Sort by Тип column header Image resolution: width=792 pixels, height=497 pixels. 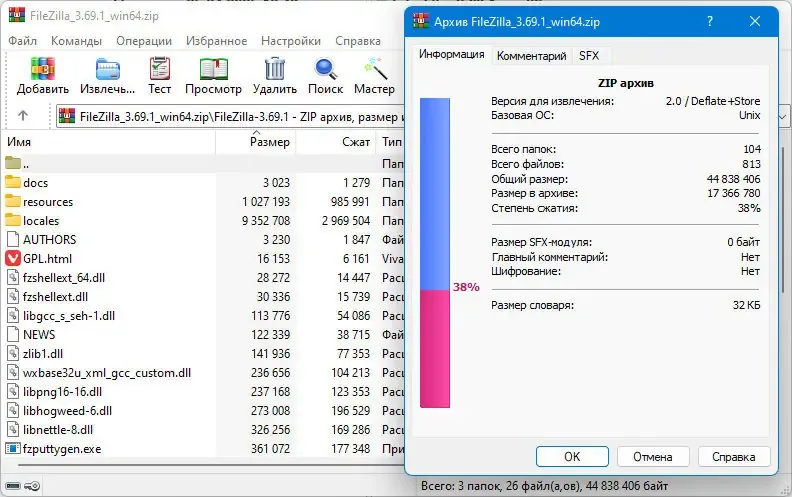pos(390,142)
